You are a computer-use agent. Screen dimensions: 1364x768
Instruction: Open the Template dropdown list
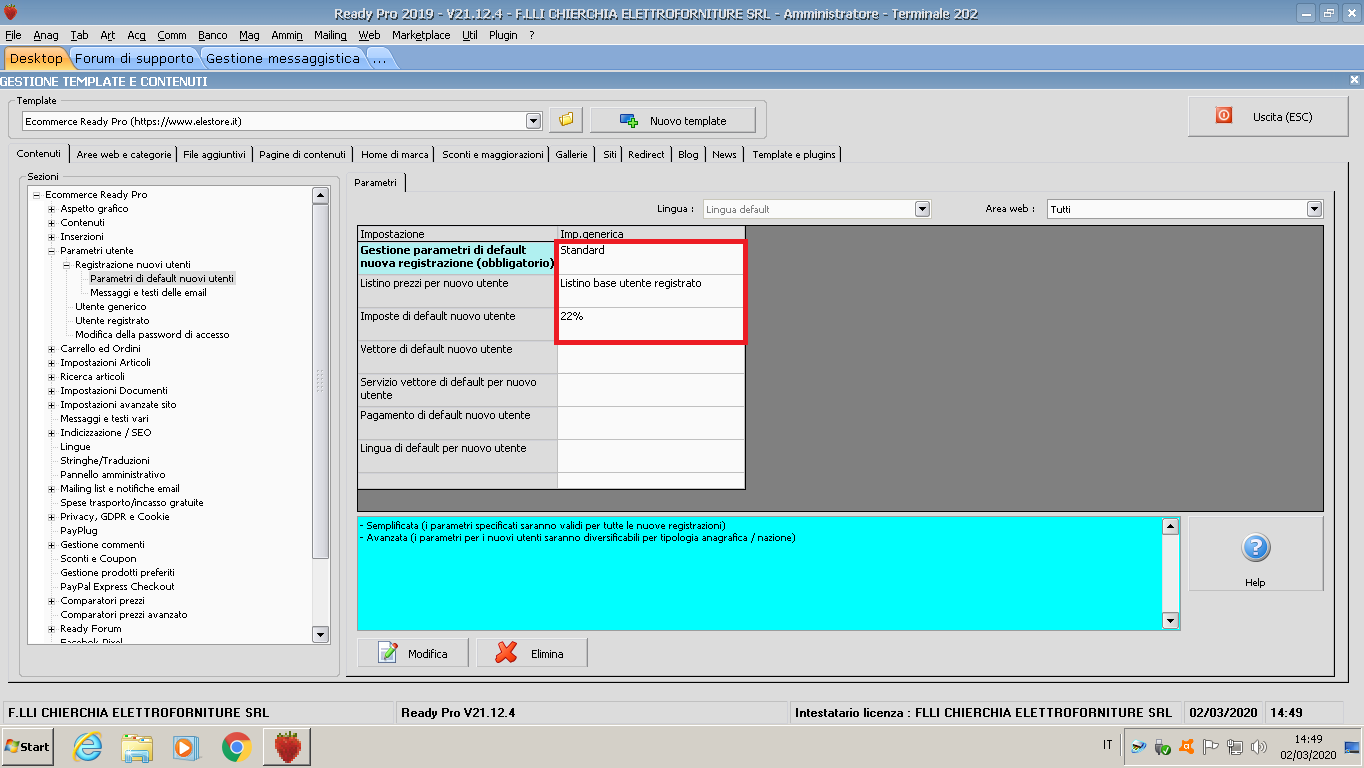(x=533, y=121)
